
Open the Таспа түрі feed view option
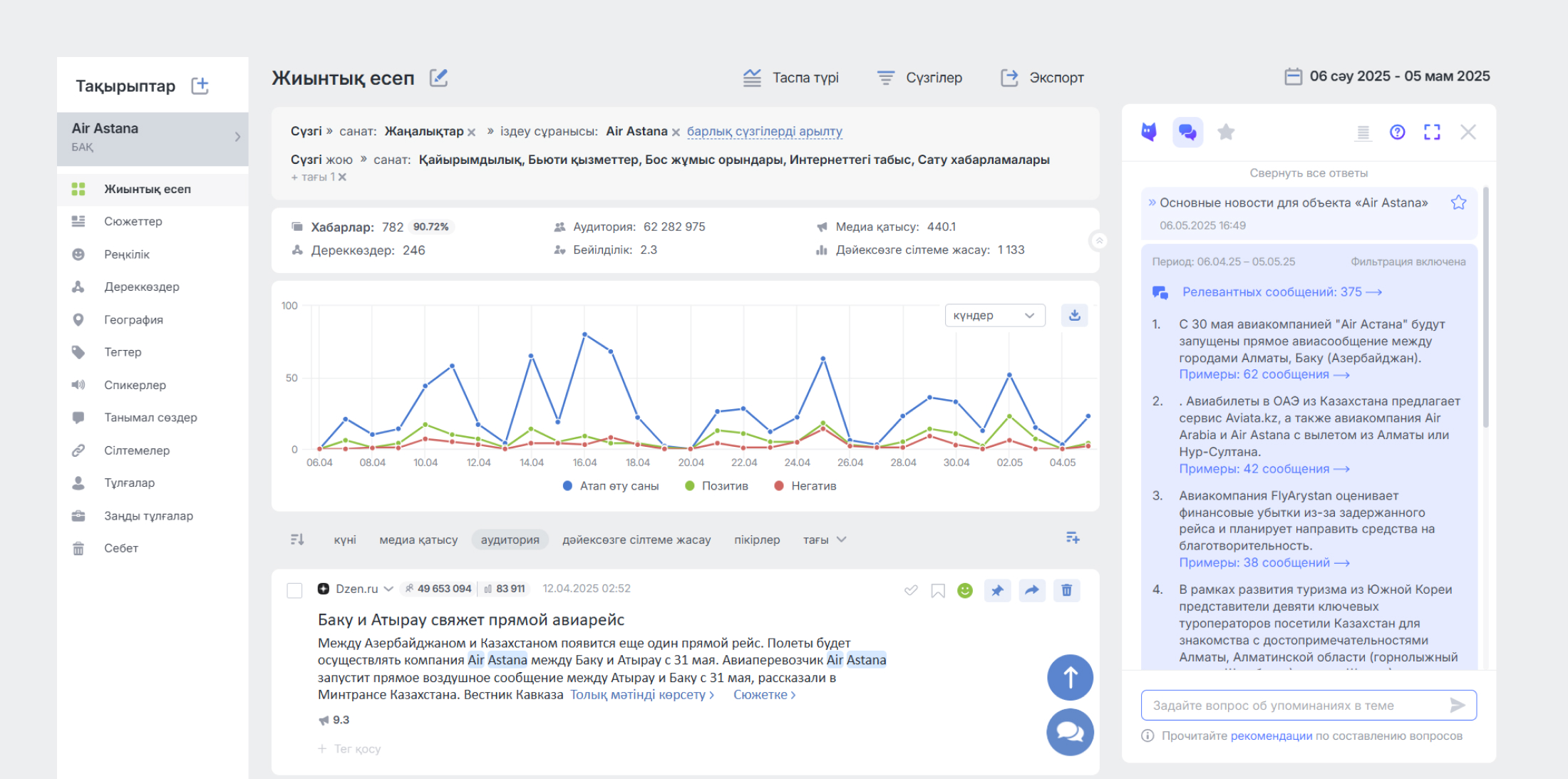pos(790,78)
